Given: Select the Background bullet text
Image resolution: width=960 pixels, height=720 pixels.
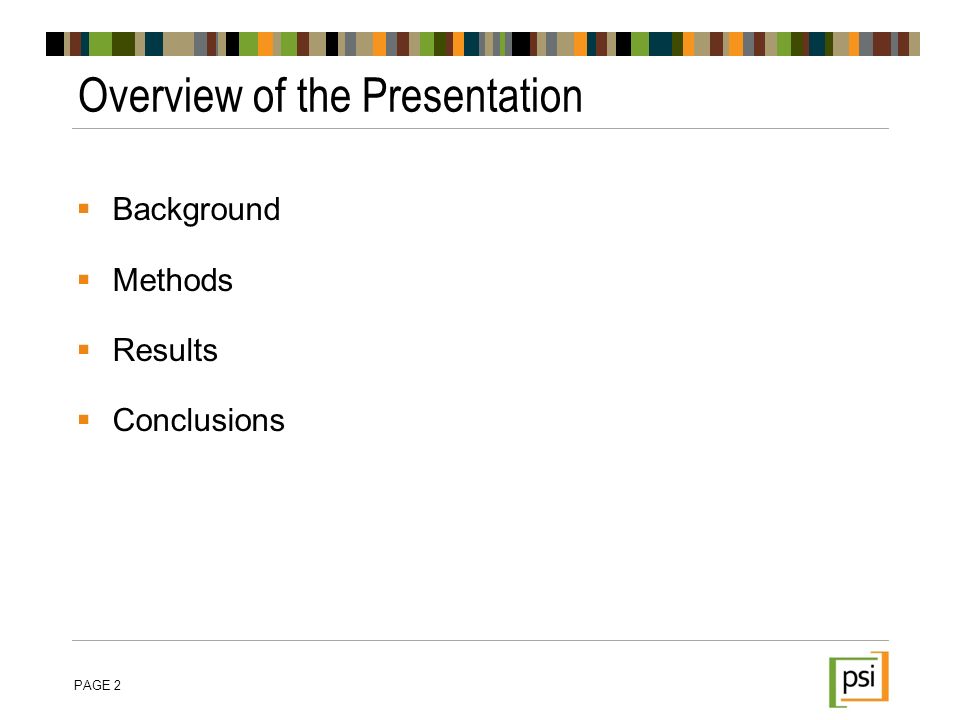Looking at the screenshot, I should point(197,210).
